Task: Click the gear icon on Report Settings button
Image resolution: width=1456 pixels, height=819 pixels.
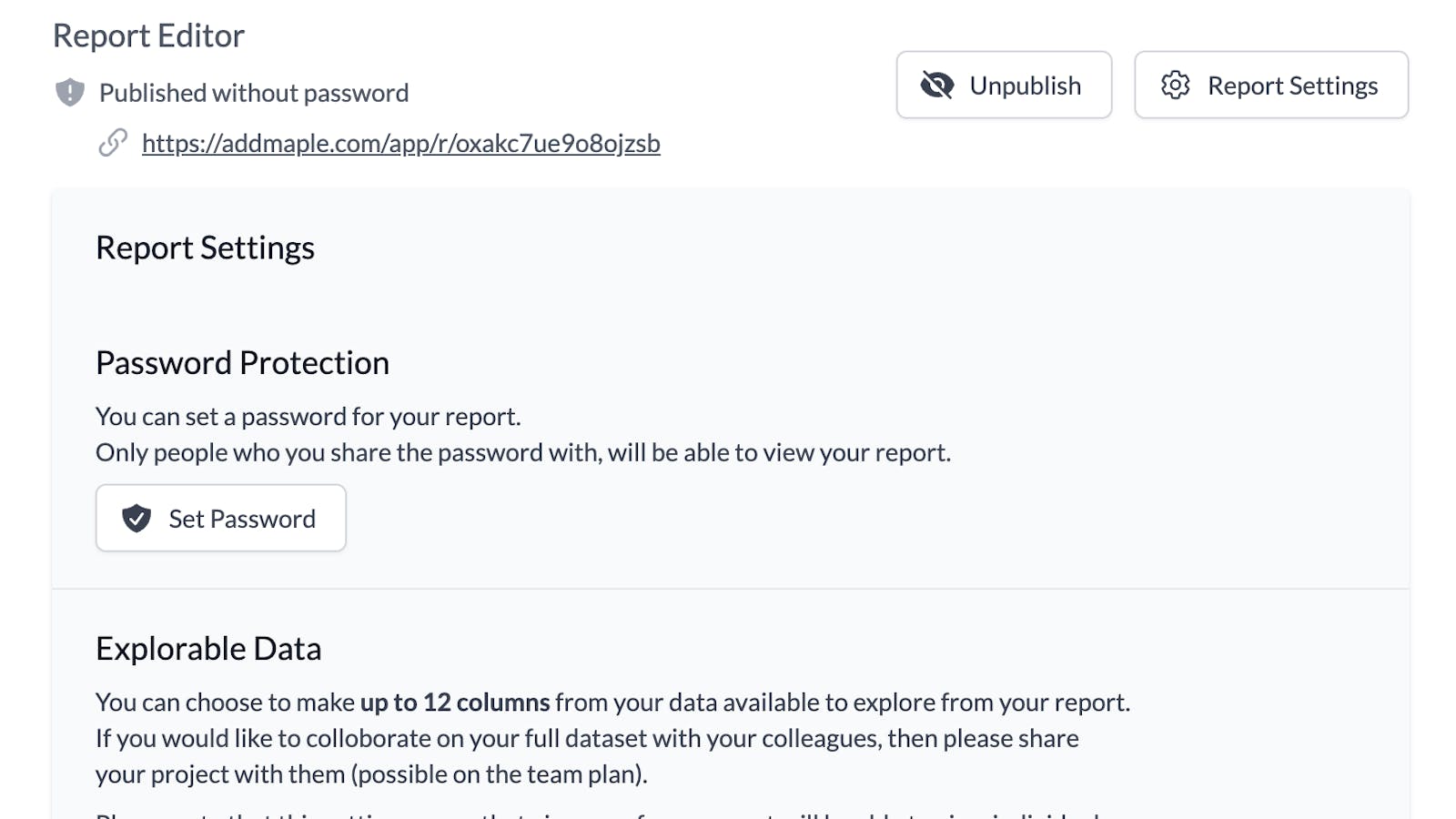Action: point(1175,86)
